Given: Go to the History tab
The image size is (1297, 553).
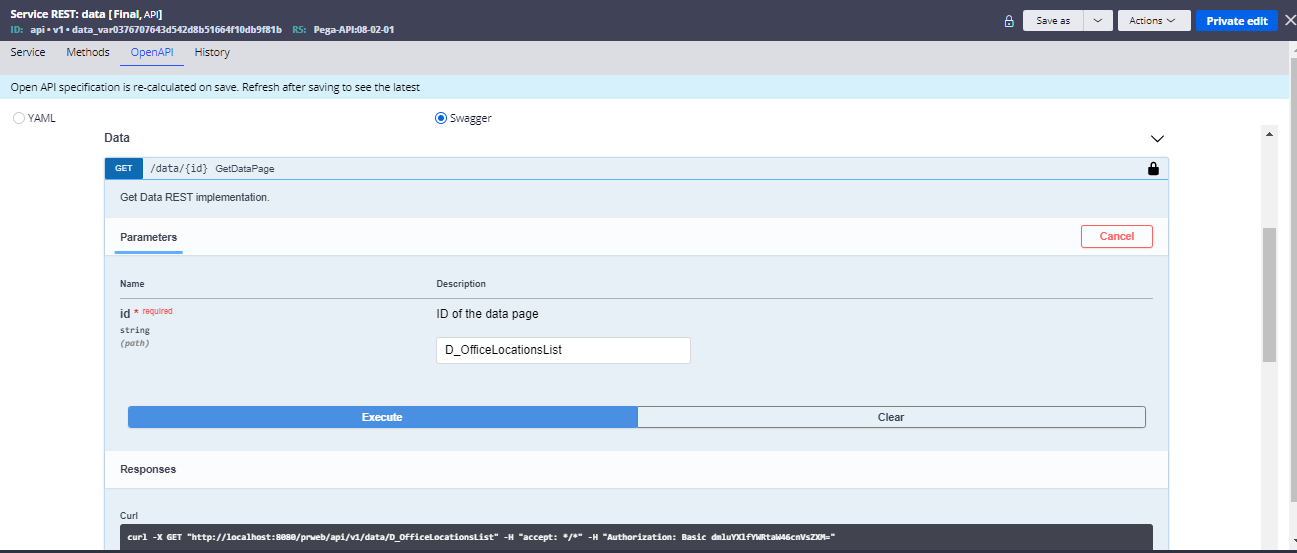Looking at the screenshot, I should pyautogui.click(x=212, y=52).
